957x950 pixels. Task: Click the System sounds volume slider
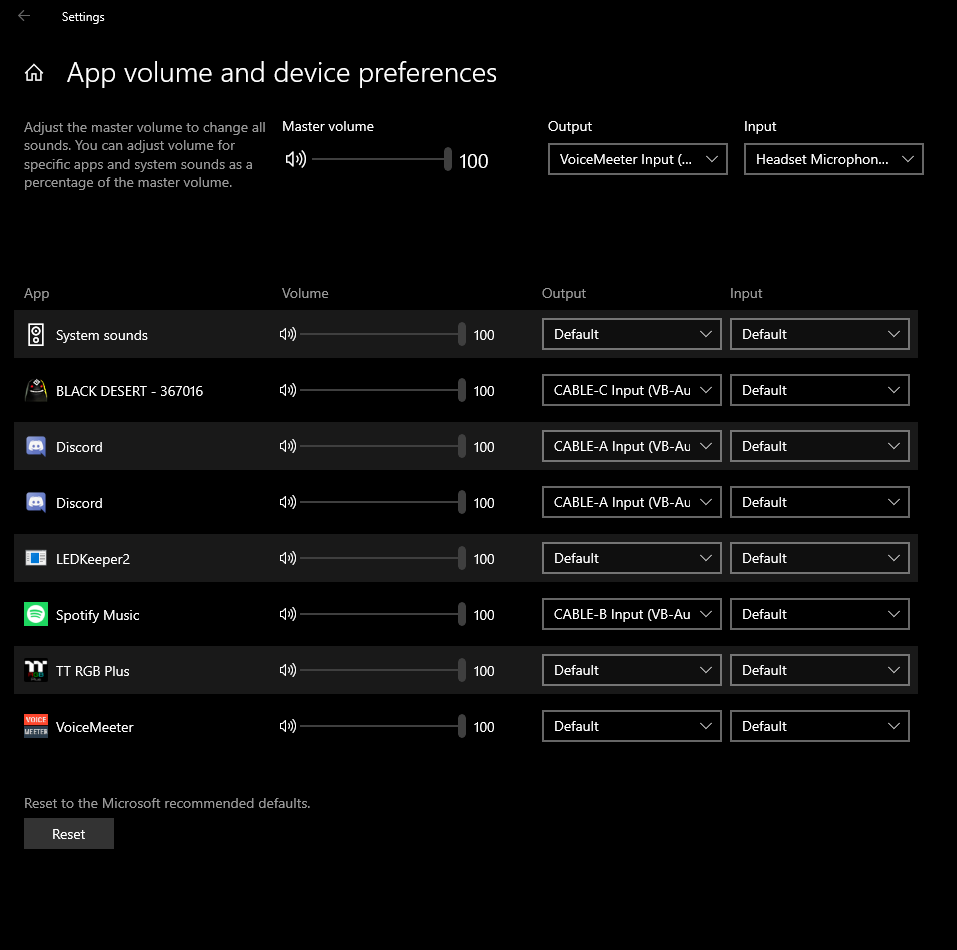(383, 334)
